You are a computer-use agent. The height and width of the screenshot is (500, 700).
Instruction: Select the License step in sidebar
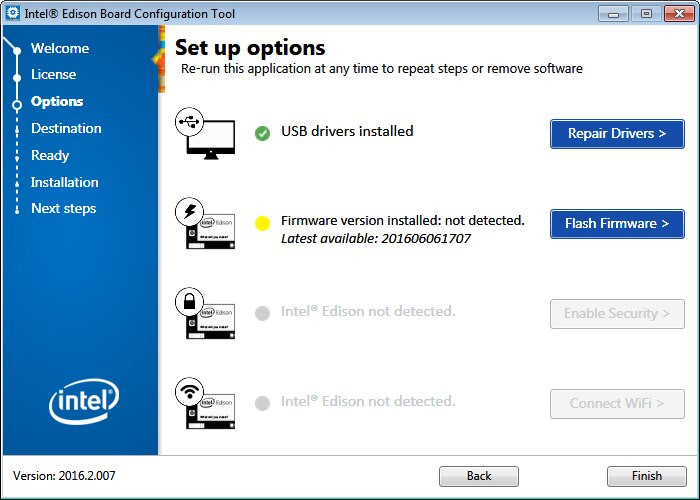point(53,74)
